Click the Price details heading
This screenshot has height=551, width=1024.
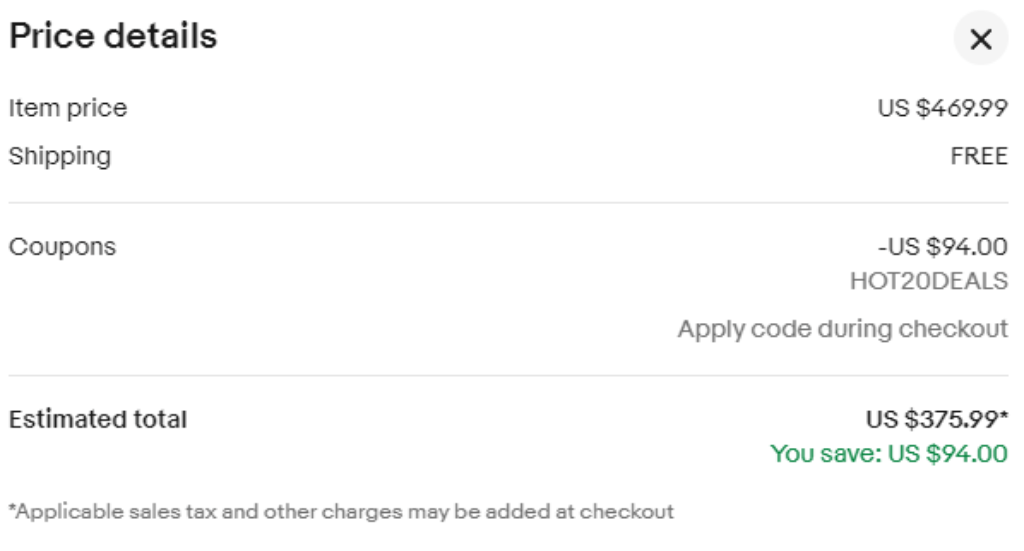(x=113, y=36)
